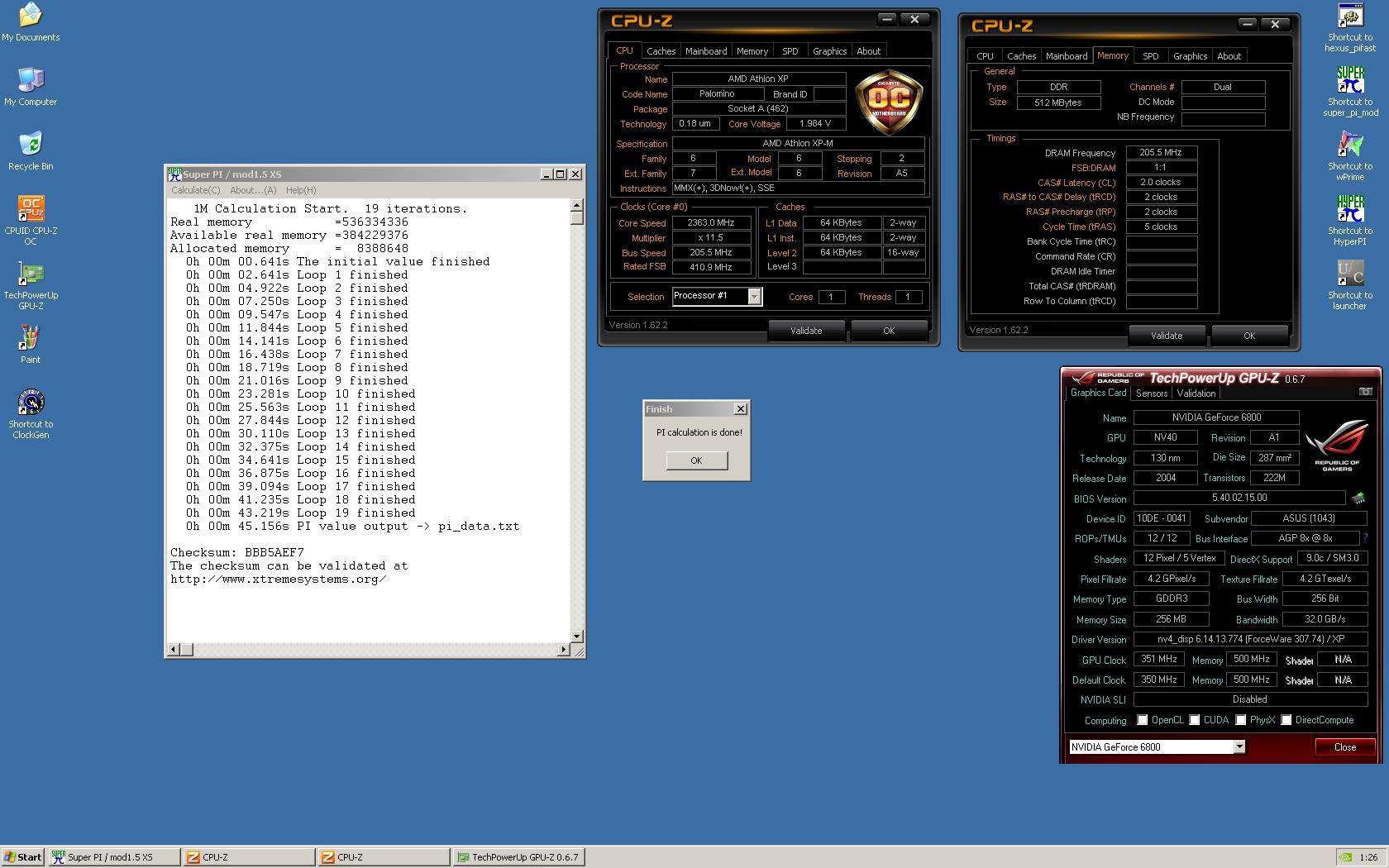
Task: Click OK button in left CPU-Z
Action: pos(889,331)
